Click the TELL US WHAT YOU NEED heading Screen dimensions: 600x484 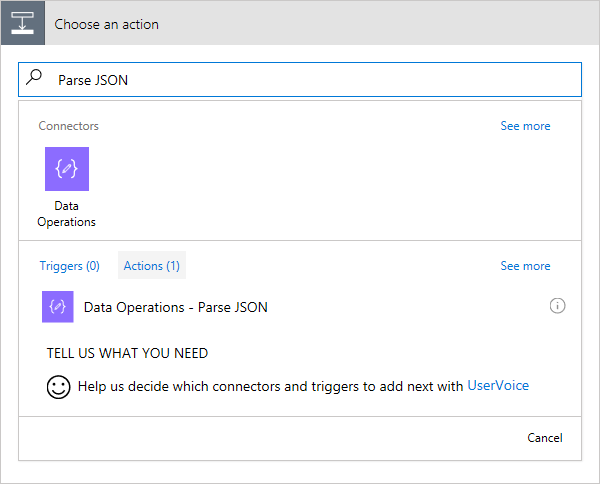[x=127, y=353]
